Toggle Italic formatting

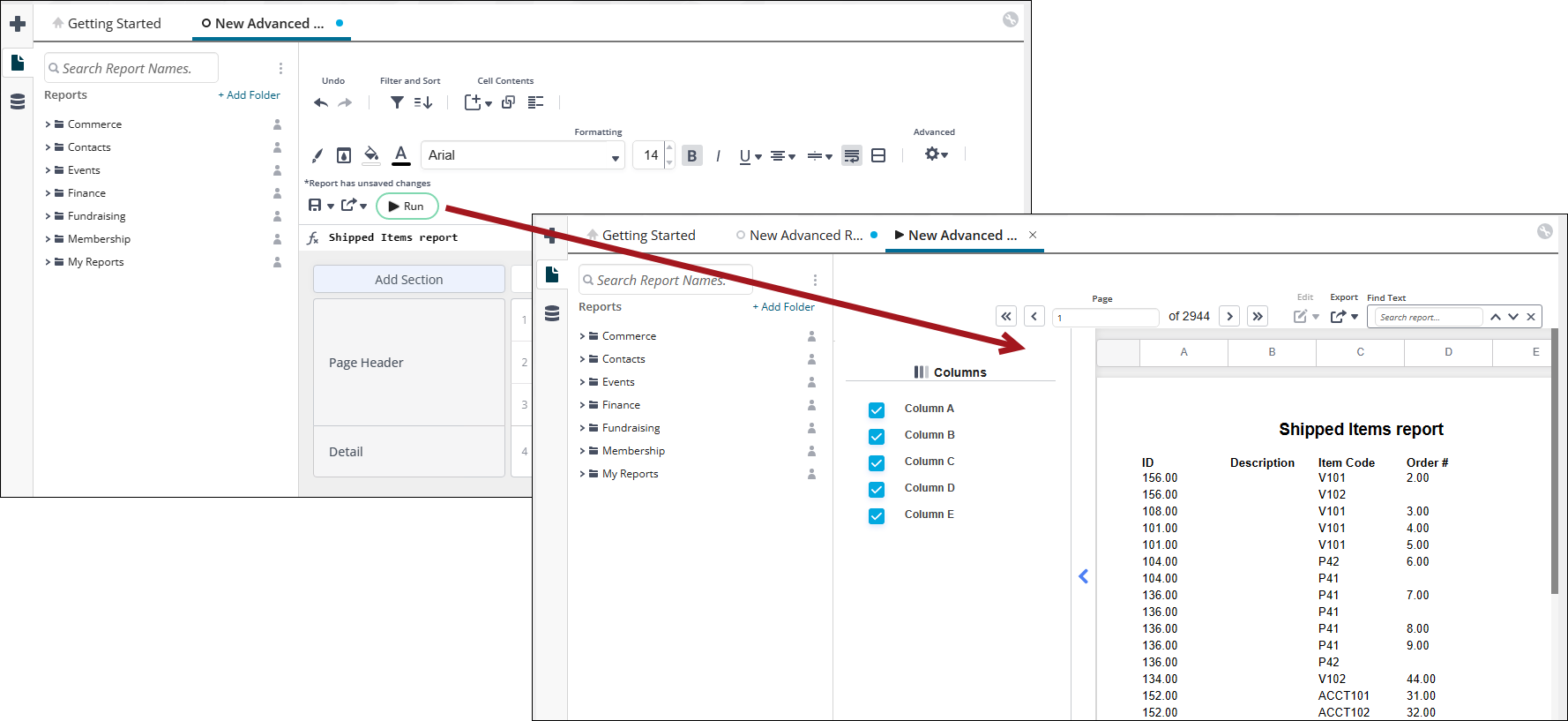pos(718,155)
